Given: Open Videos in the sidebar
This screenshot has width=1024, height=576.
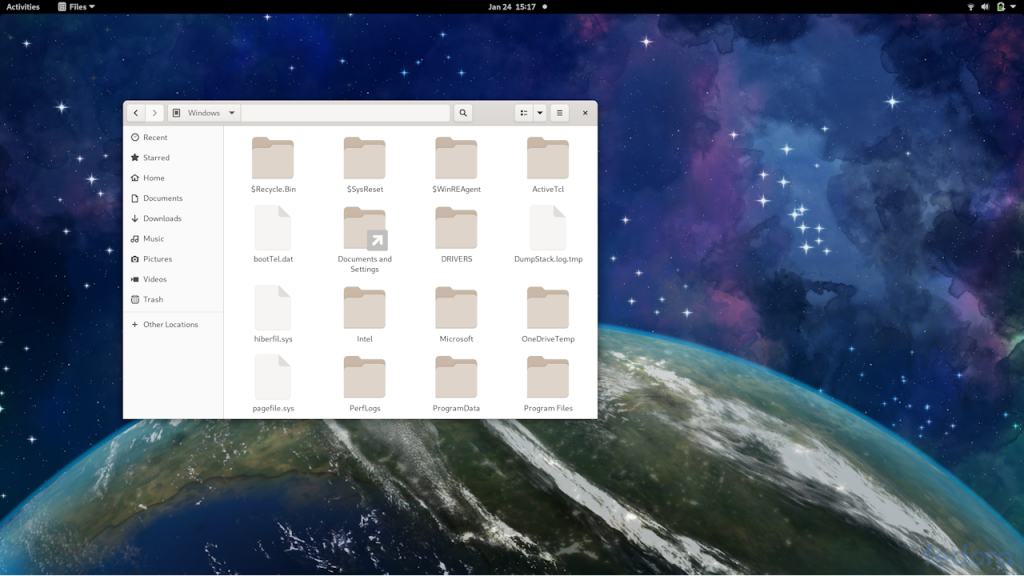Looking at the screenshot, I should click(173, 279).
